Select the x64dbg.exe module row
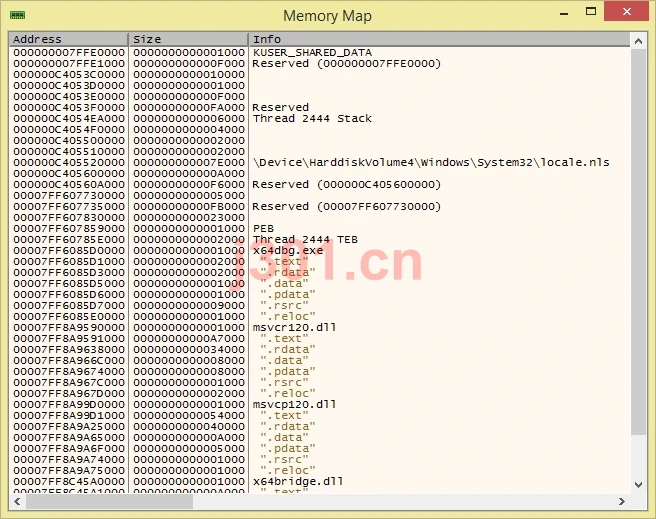Image resolution: width=656 pixels, height=519 pixels. click(x=319, y=251)
